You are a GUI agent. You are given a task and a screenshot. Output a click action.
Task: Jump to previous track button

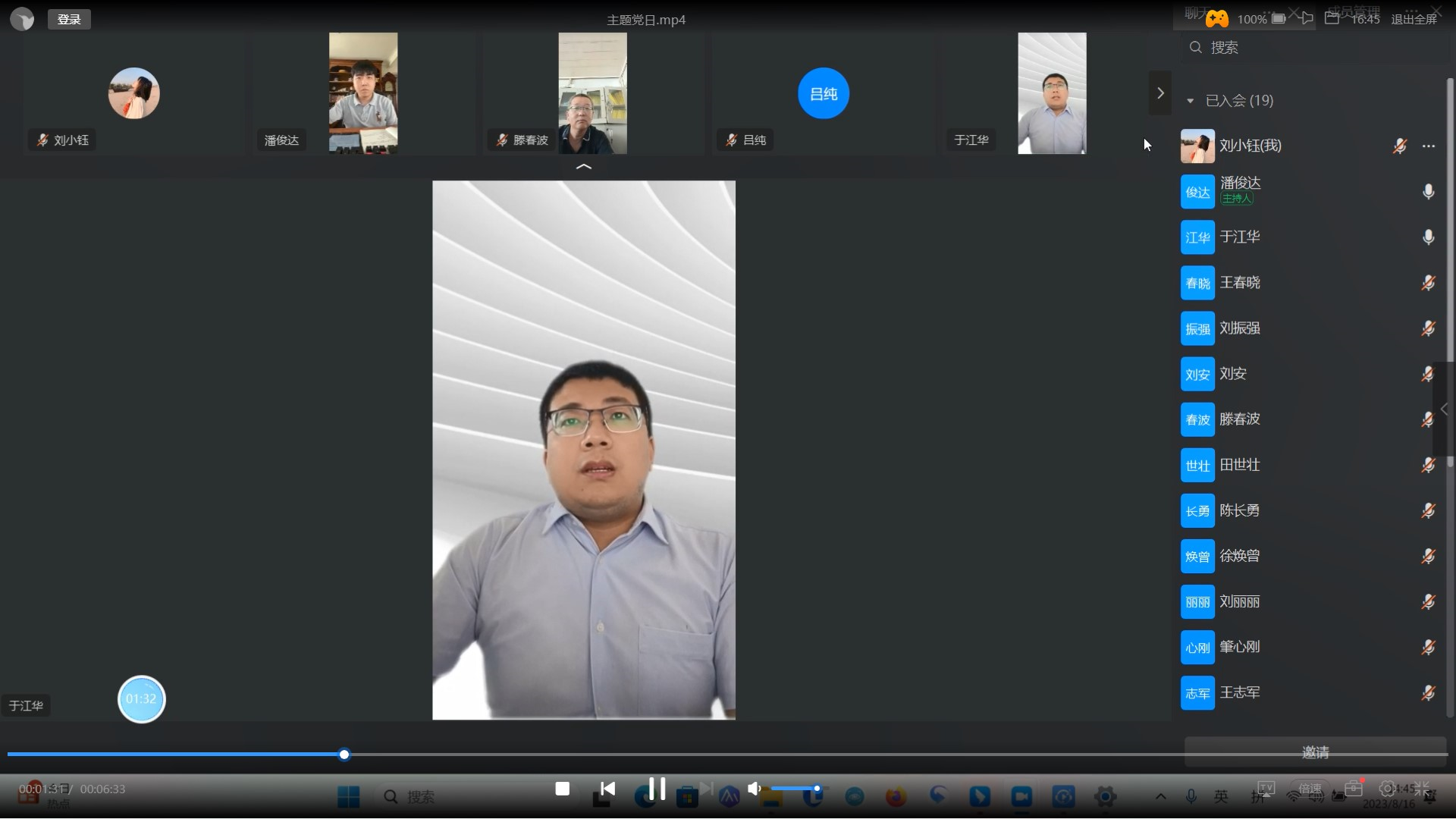(x=607, y=789)
